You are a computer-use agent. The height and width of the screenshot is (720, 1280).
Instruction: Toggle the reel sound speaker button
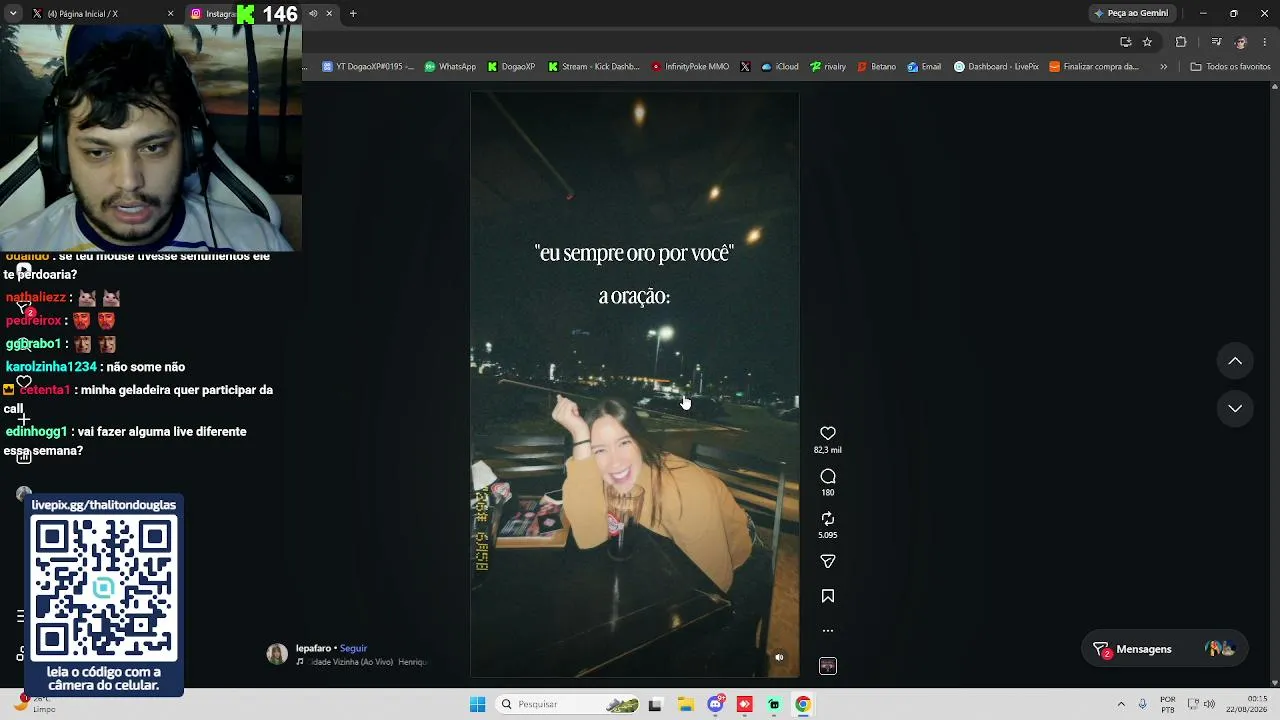click(x=779, y=657)
